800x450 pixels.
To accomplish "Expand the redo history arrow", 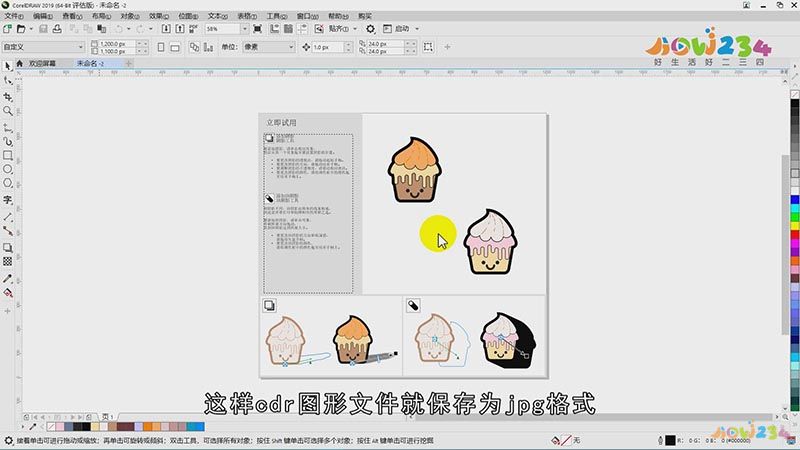I will click(x=151, y=29).
